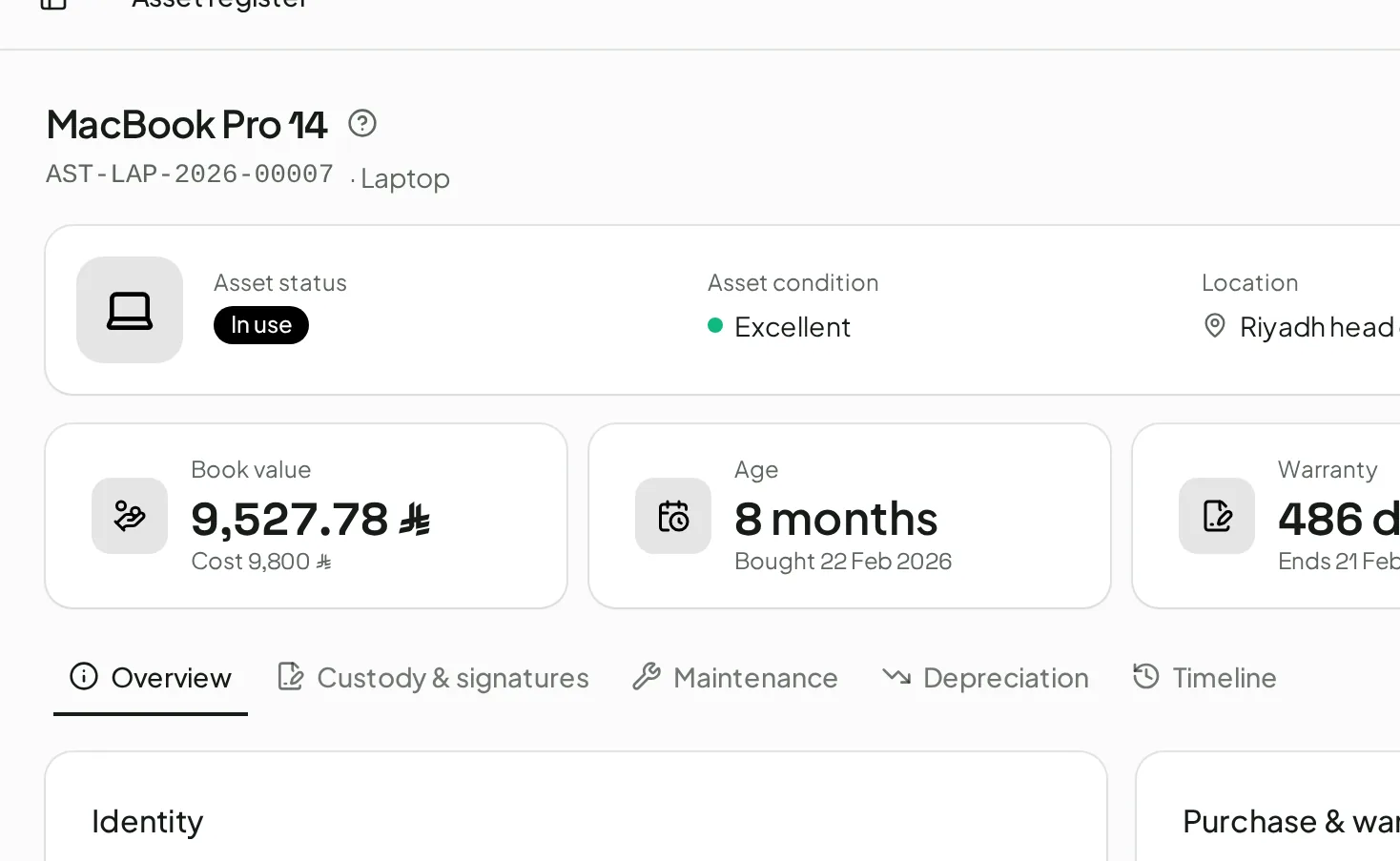Screen dimensions: 1400x861
Task: Open the Overview tab
Action: coord(151,678)
